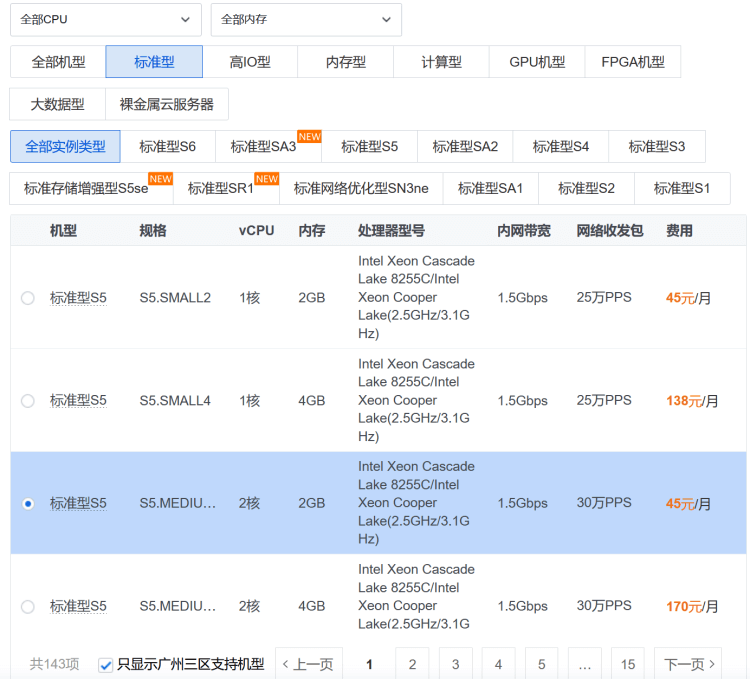Select the 裸金属云服务器 tab
750x680 pixels.
166,104
